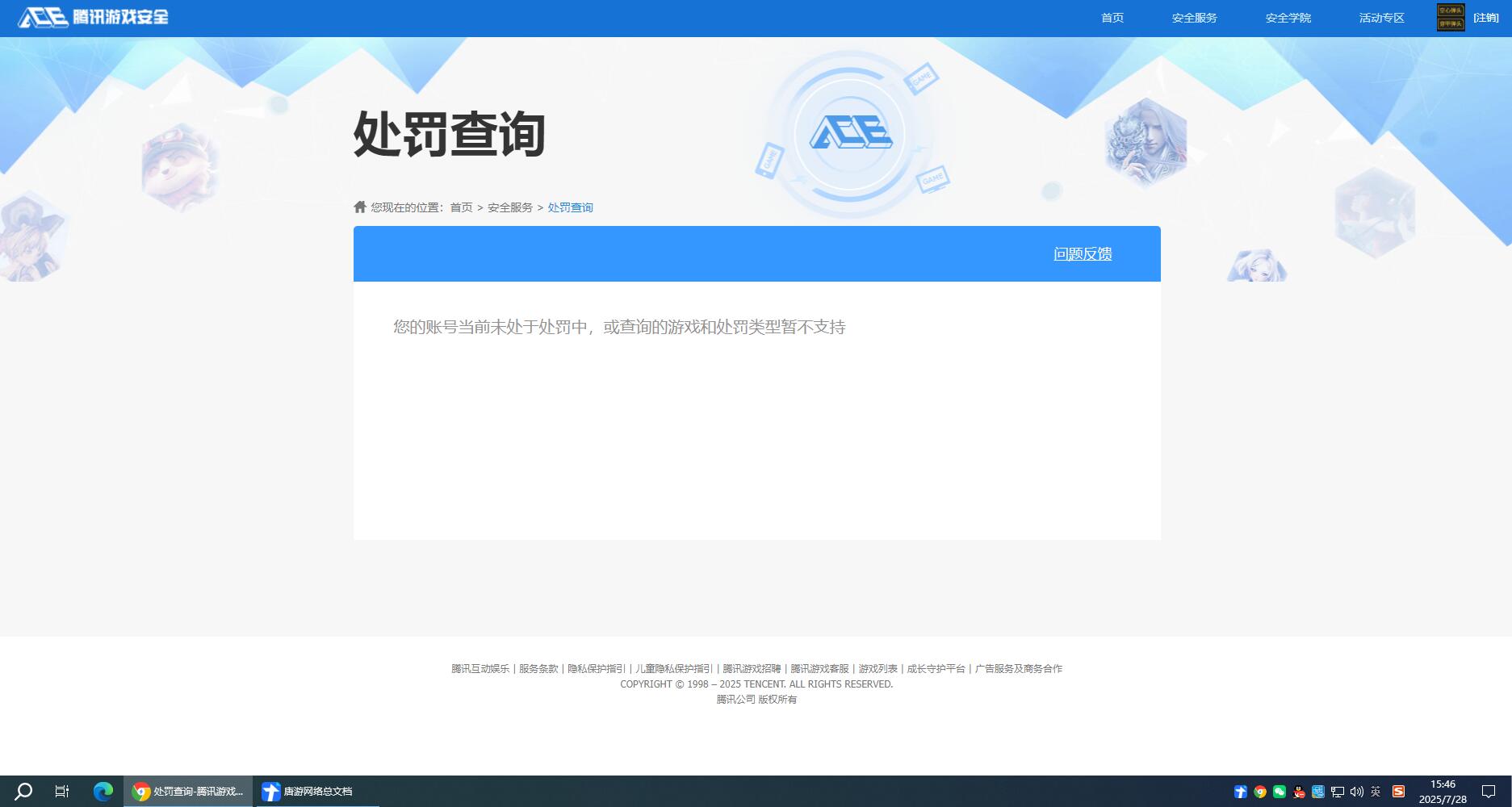Open the notification center icon
The width and height of the screenshot is (1512, 807).
pyautogui.click(x=1489, y=791)
